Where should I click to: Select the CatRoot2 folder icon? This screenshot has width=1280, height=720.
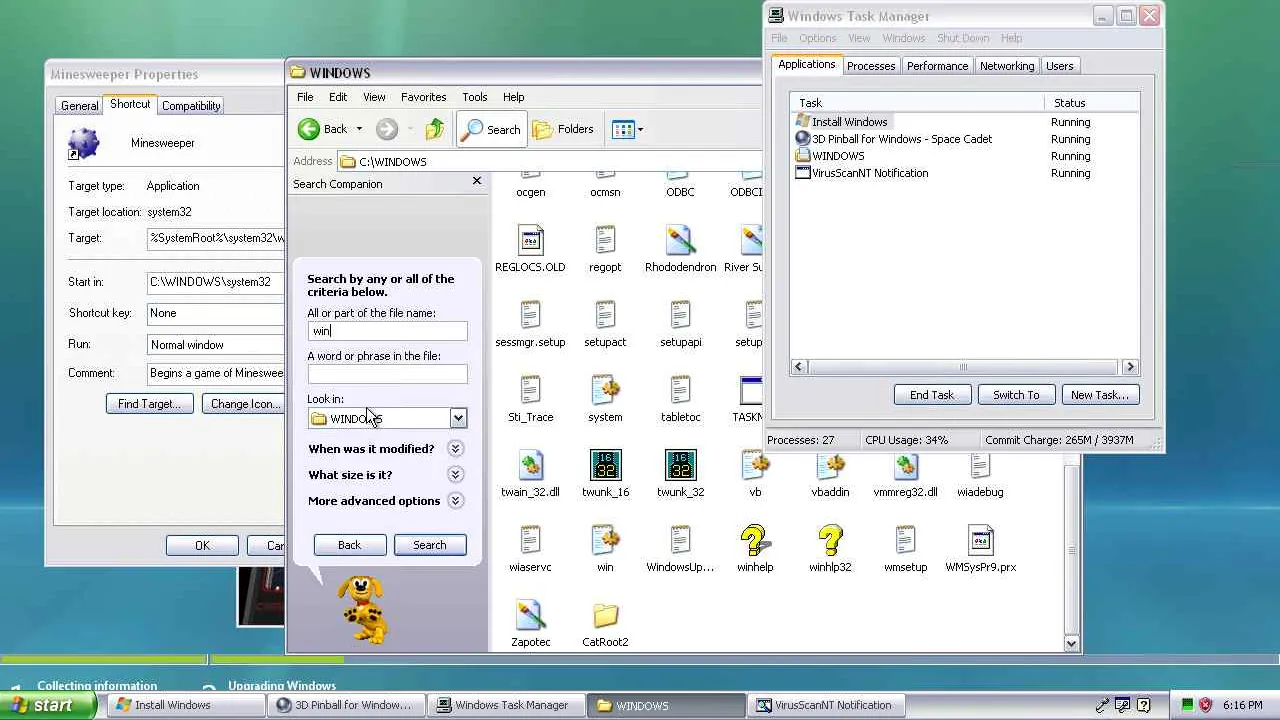pyautogui.click(x=605, y=615)
